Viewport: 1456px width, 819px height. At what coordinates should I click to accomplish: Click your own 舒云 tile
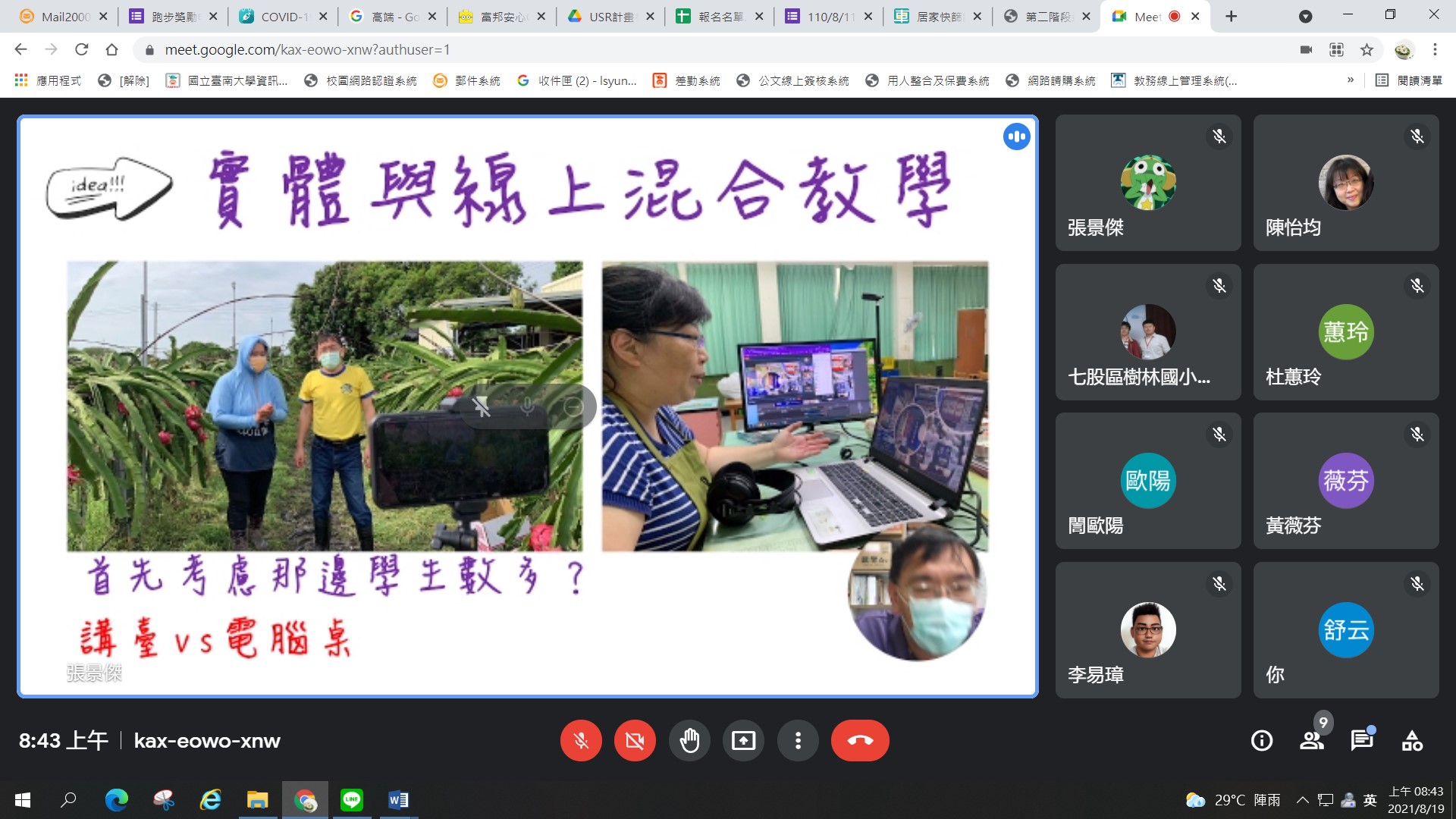point(1346,630)
